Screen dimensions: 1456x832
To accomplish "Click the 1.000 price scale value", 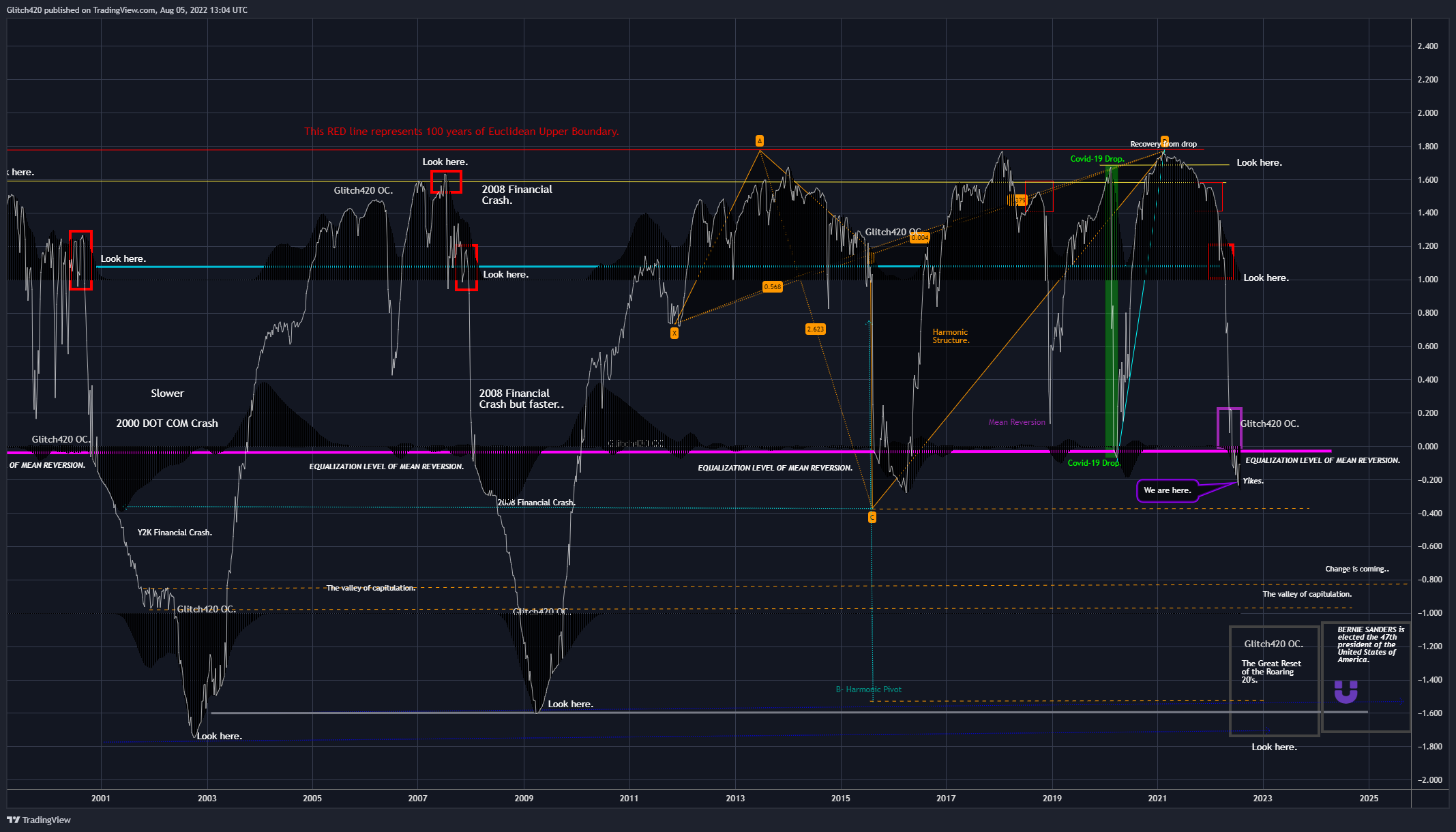I will 1427,280.
